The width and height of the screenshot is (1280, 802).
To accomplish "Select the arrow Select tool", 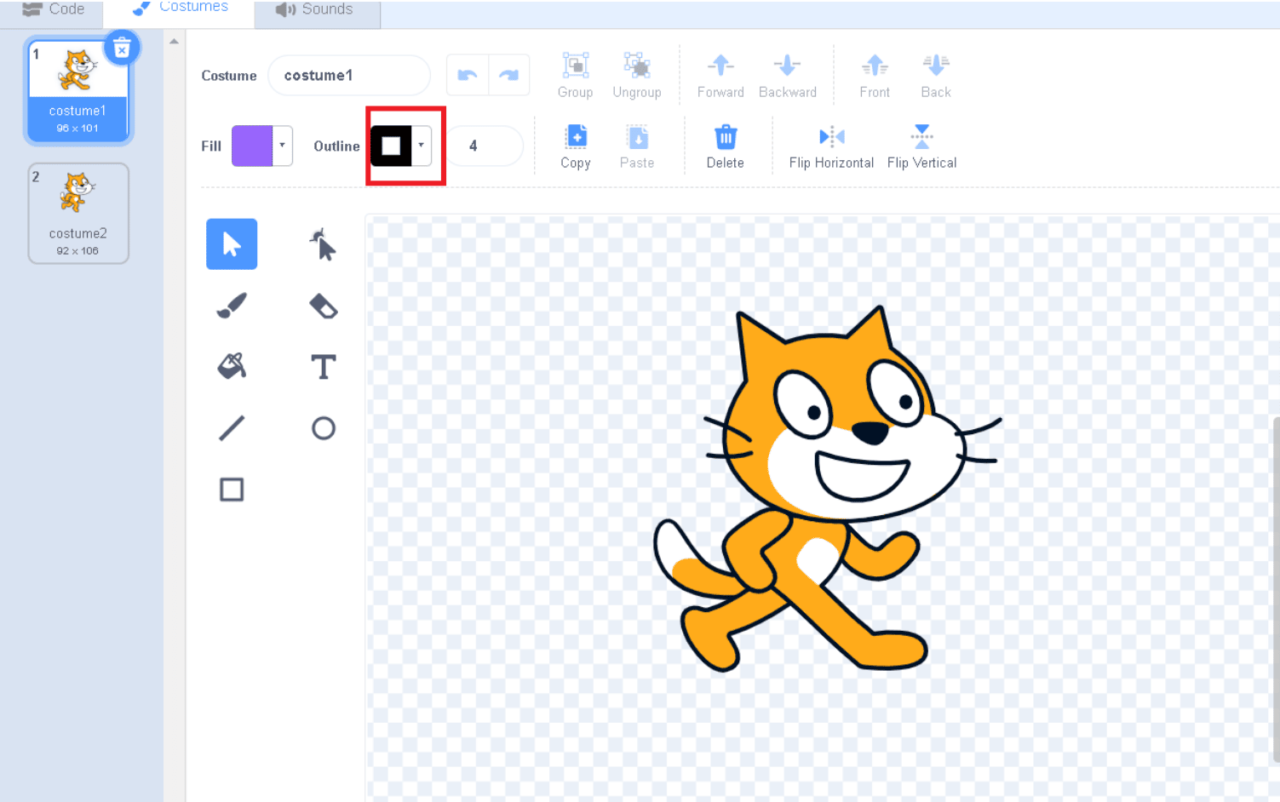I will pos(231,244).
